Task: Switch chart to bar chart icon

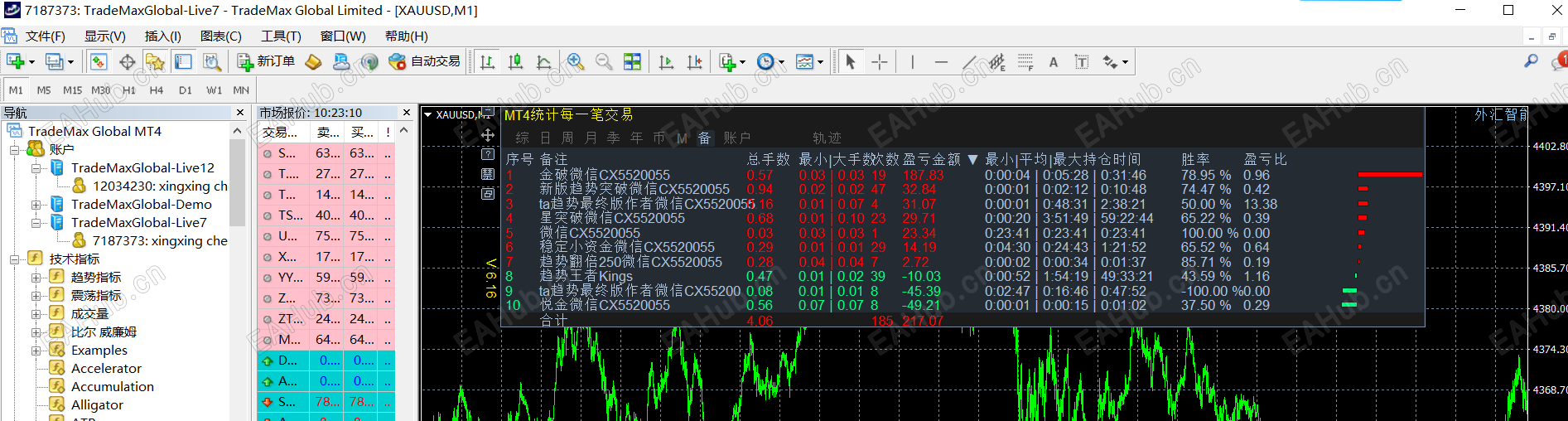Action: point(487,62)
